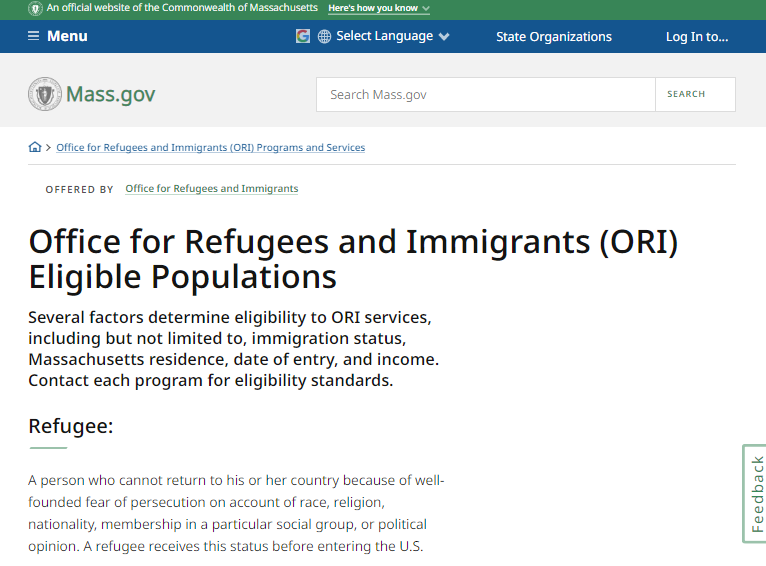
Task: Click the Massachusetts seal in green banner
Action: [35, 8]
